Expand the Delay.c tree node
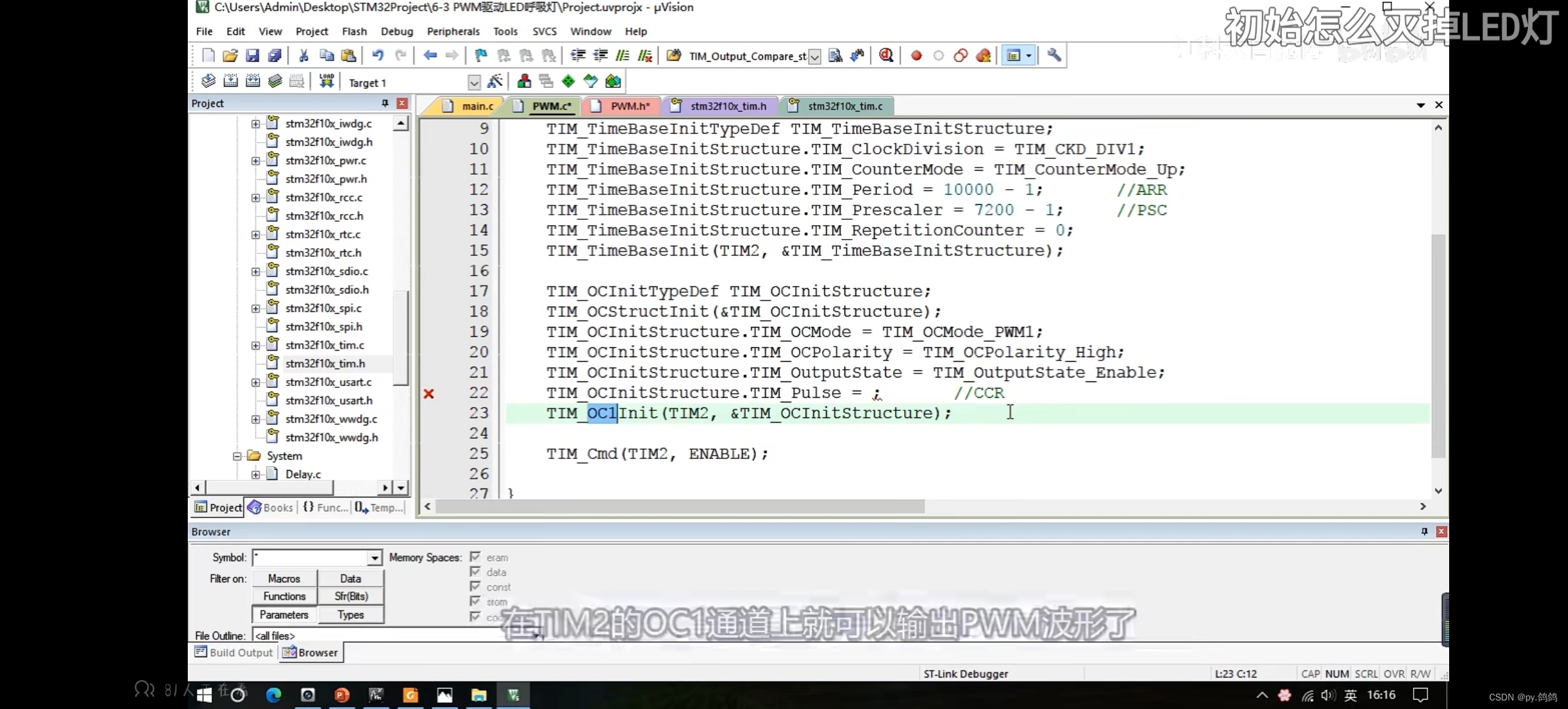This screenshot has width=1568, height=709. (256, 475)
